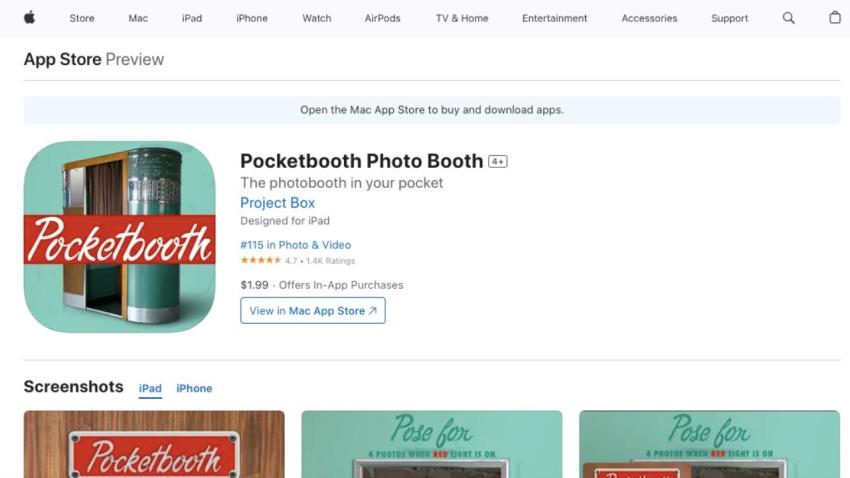
Task: Open #115 in Photo & Video ranking
Action: pyautogui.click(x=295, y=245)
